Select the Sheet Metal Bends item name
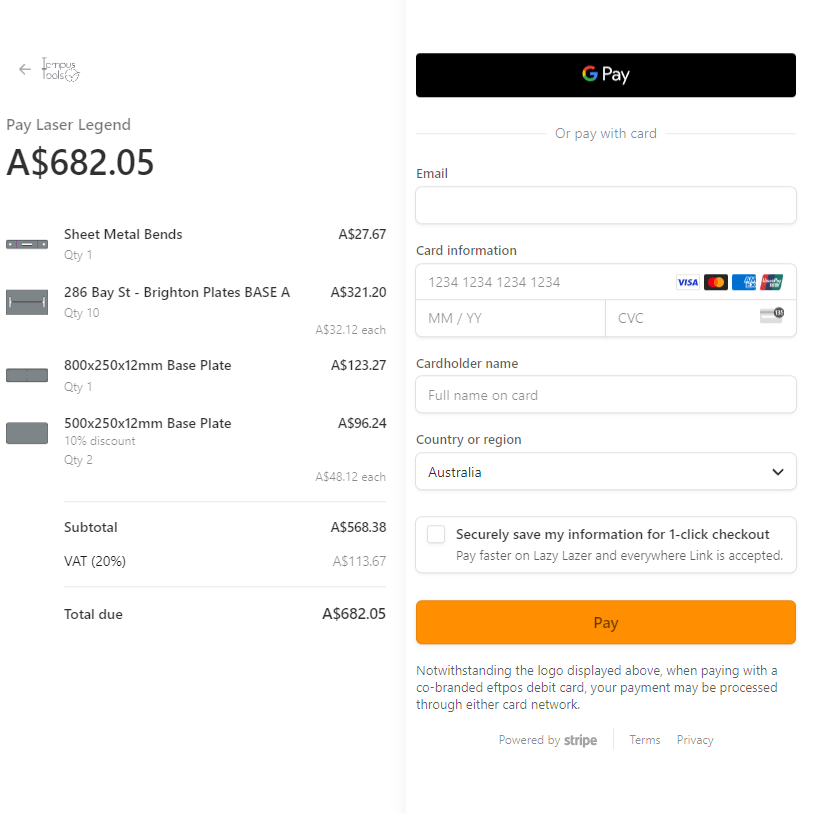The height and width of the screenshot is (813, 813). [x=123, y=234]
